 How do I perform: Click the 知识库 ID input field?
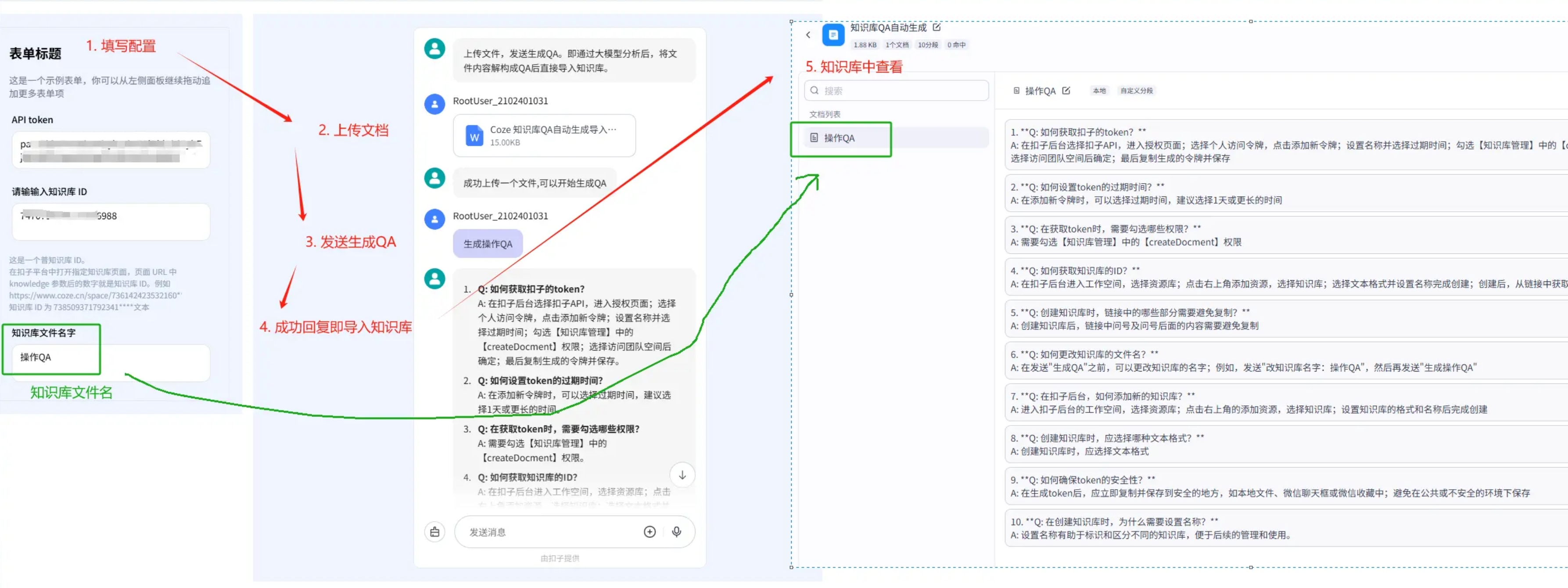[x=111, y=221]
